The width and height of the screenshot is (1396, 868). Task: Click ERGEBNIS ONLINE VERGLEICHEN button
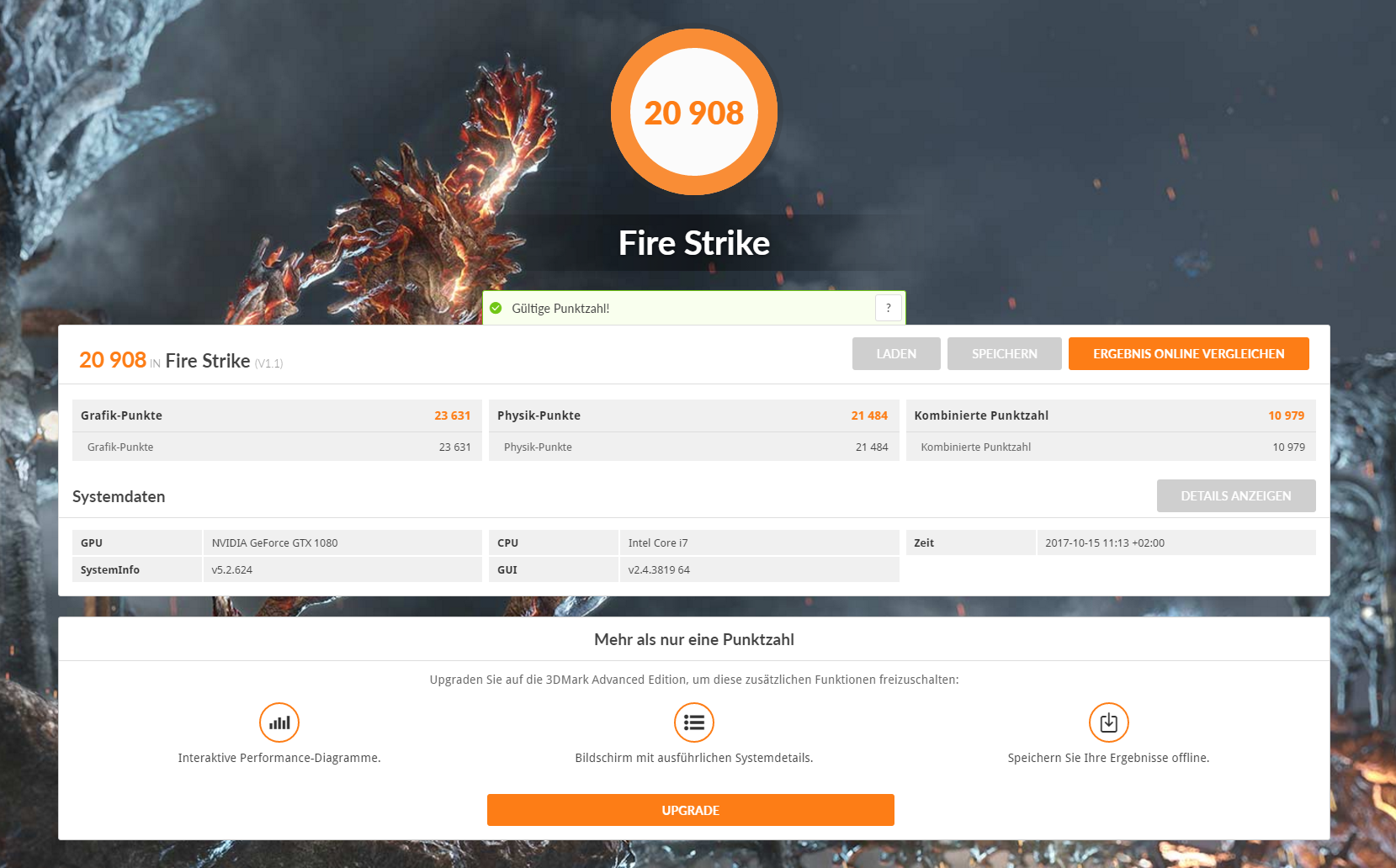[x=1189, y=354]
